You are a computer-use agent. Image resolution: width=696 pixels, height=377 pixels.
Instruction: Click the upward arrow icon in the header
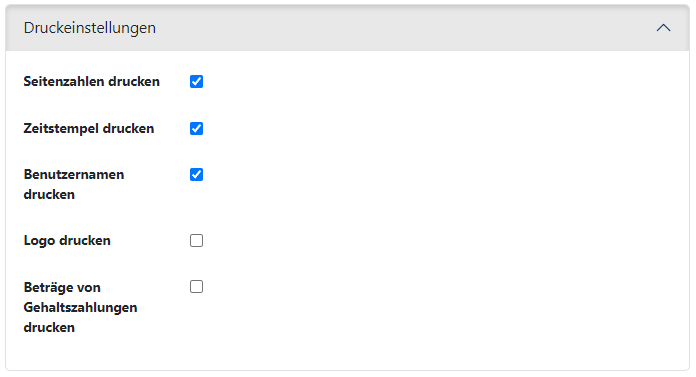(663, 28)
